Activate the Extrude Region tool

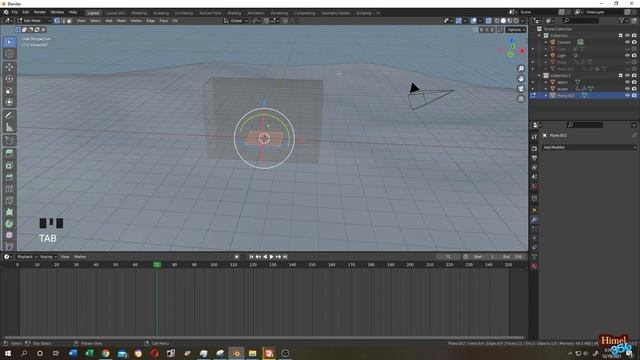pyautogui.click(x=9, y=153)
